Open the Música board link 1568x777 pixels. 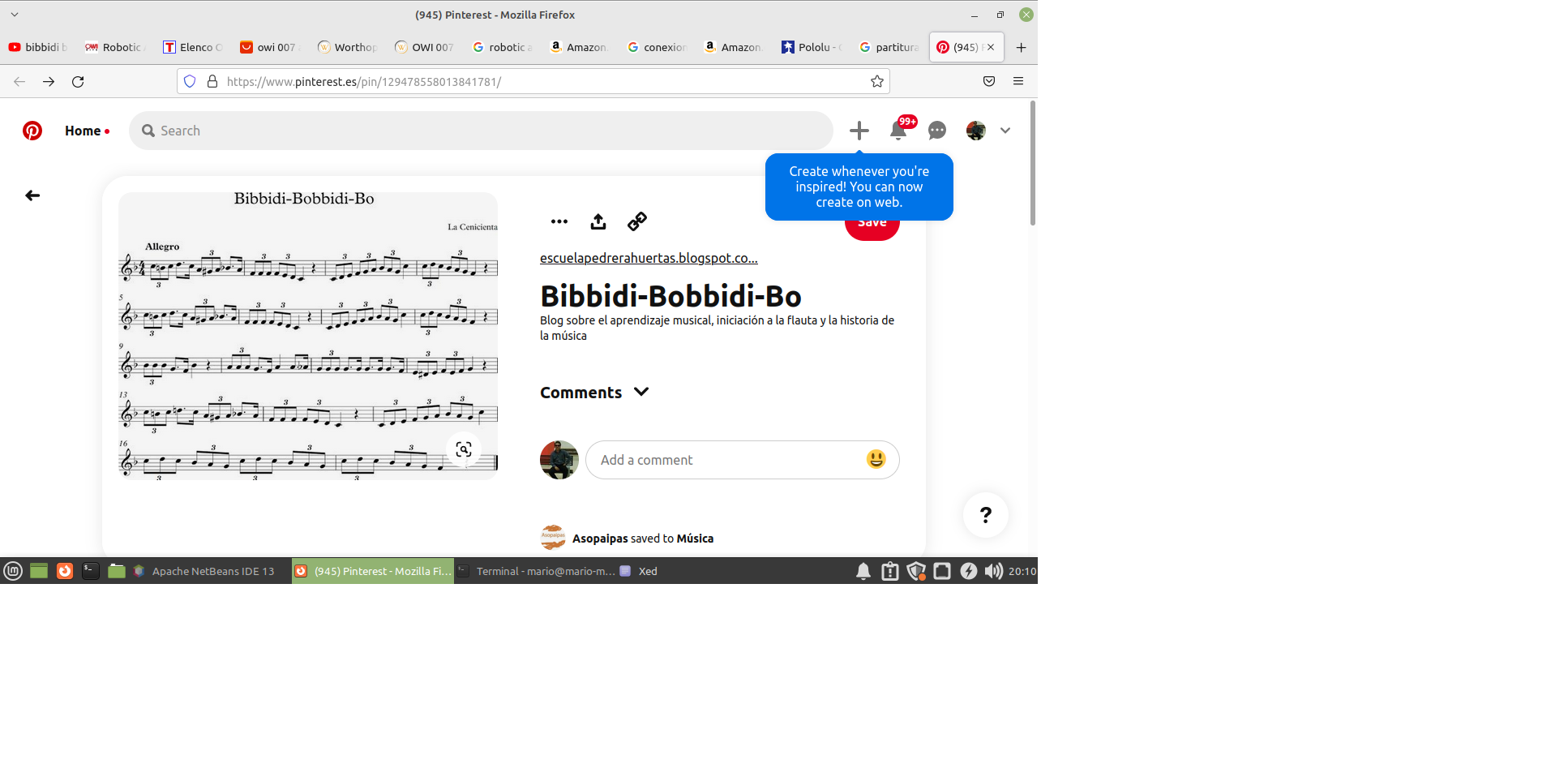click(x=695, y=539)
